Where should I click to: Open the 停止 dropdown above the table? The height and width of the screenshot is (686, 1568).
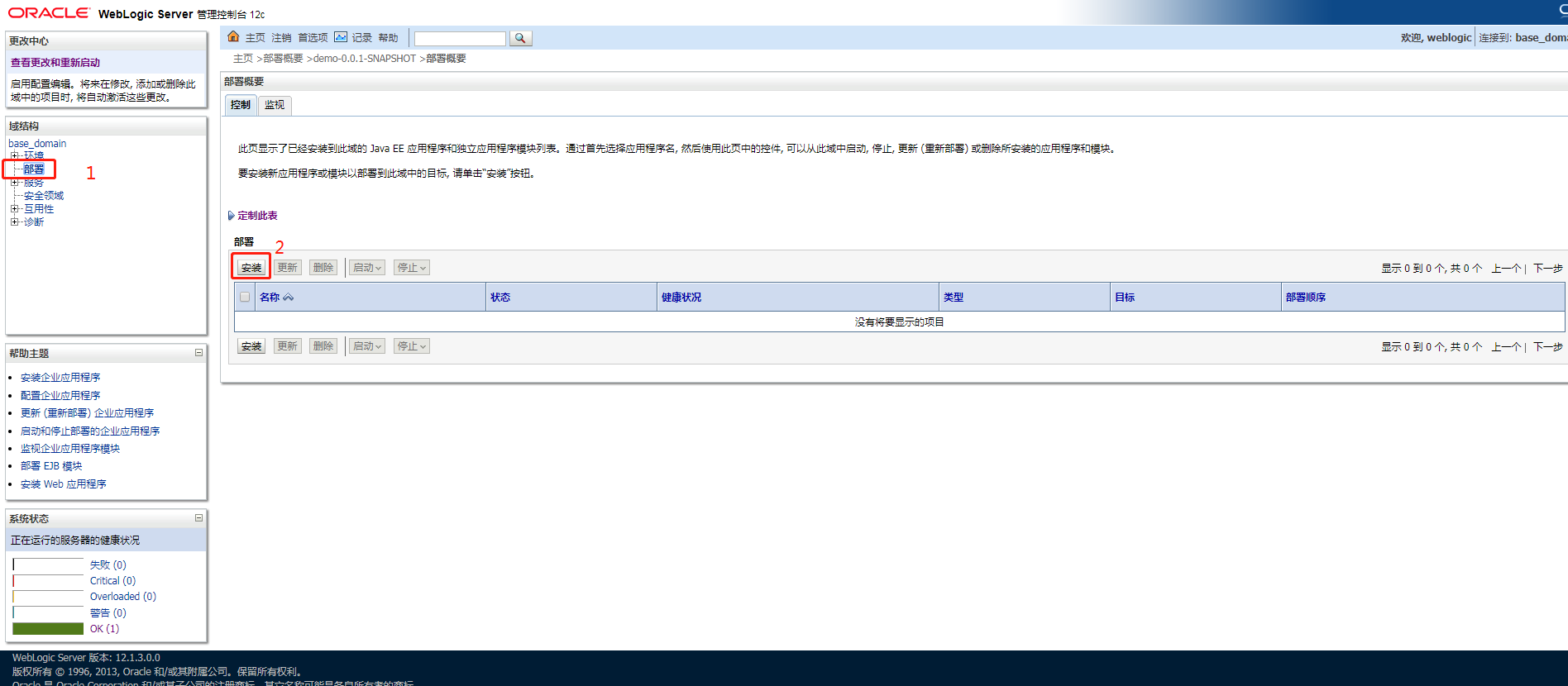coord(412,268)
